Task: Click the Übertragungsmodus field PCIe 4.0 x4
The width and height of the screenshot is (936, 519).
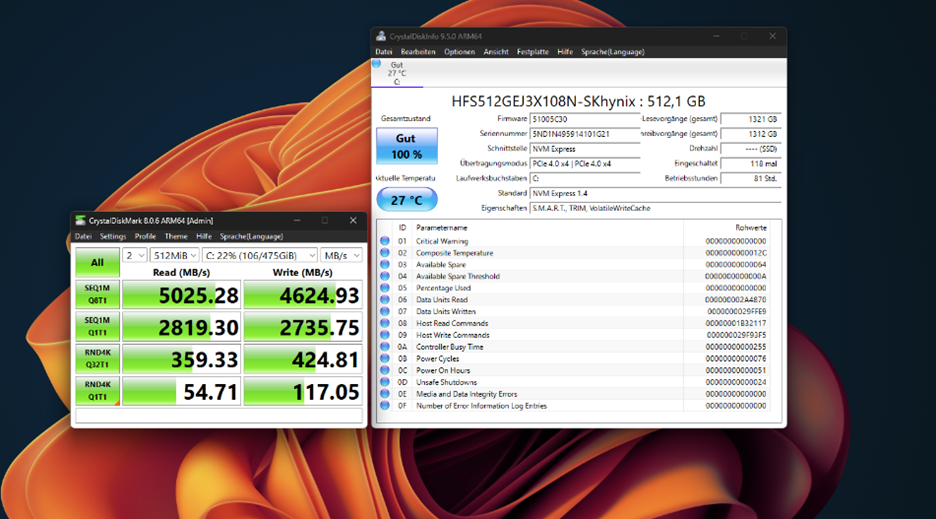Action: click(x=585, y=164)
